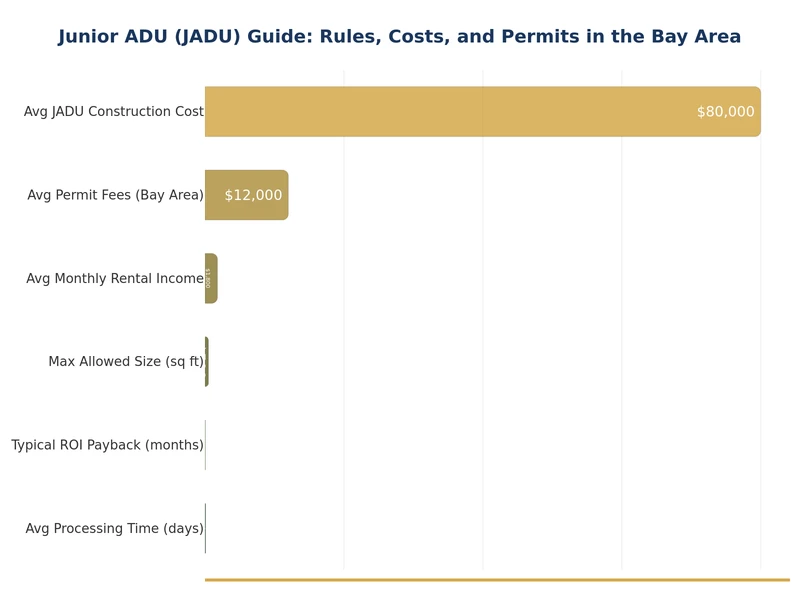Select the Avg JADU Construction Cost label
Image resolution: width=800 pixels, height=600 pixels.
coord(114,112)
